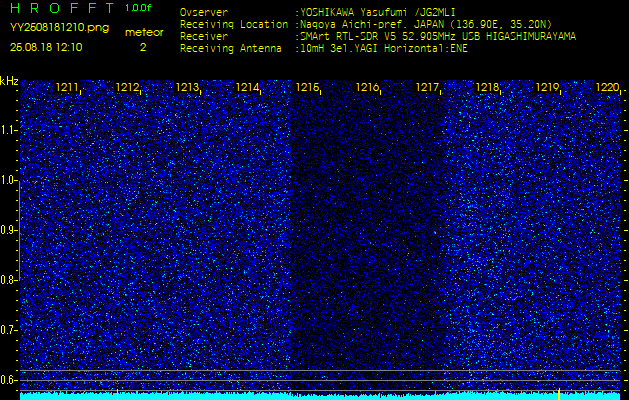Click the 1213 time axis label
629x400 pixels.
(187, 87)
